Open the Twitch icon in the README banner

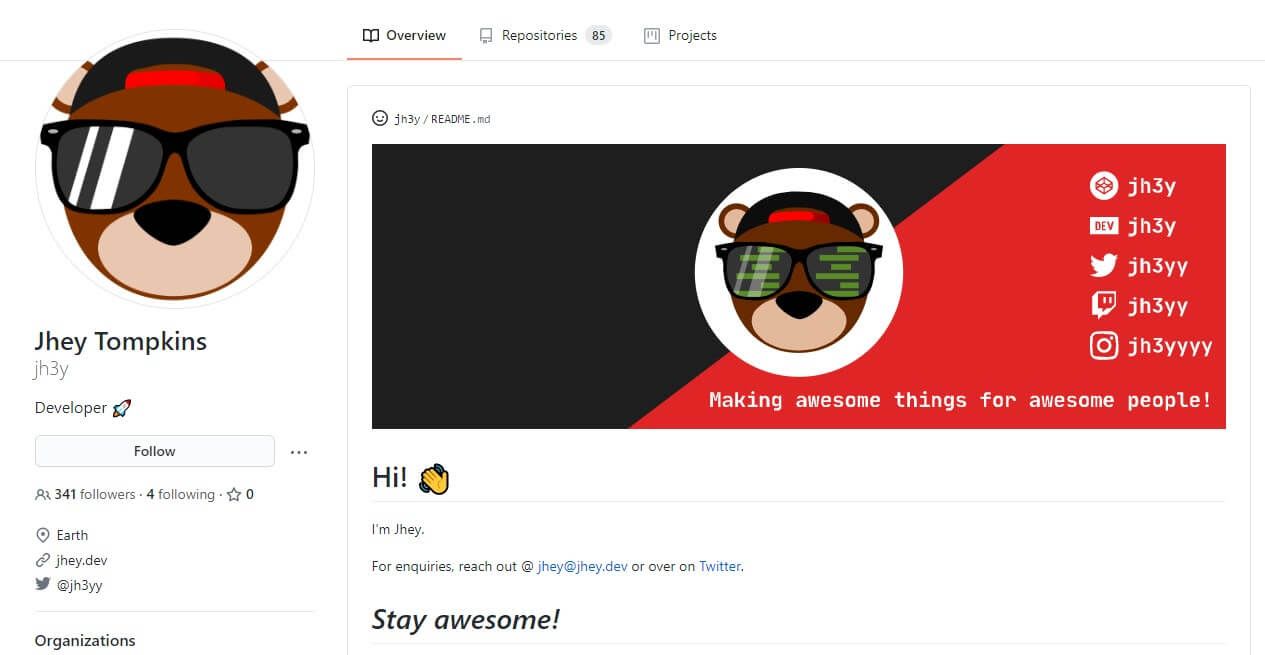pyautogui.click(x=1103, y=305)
